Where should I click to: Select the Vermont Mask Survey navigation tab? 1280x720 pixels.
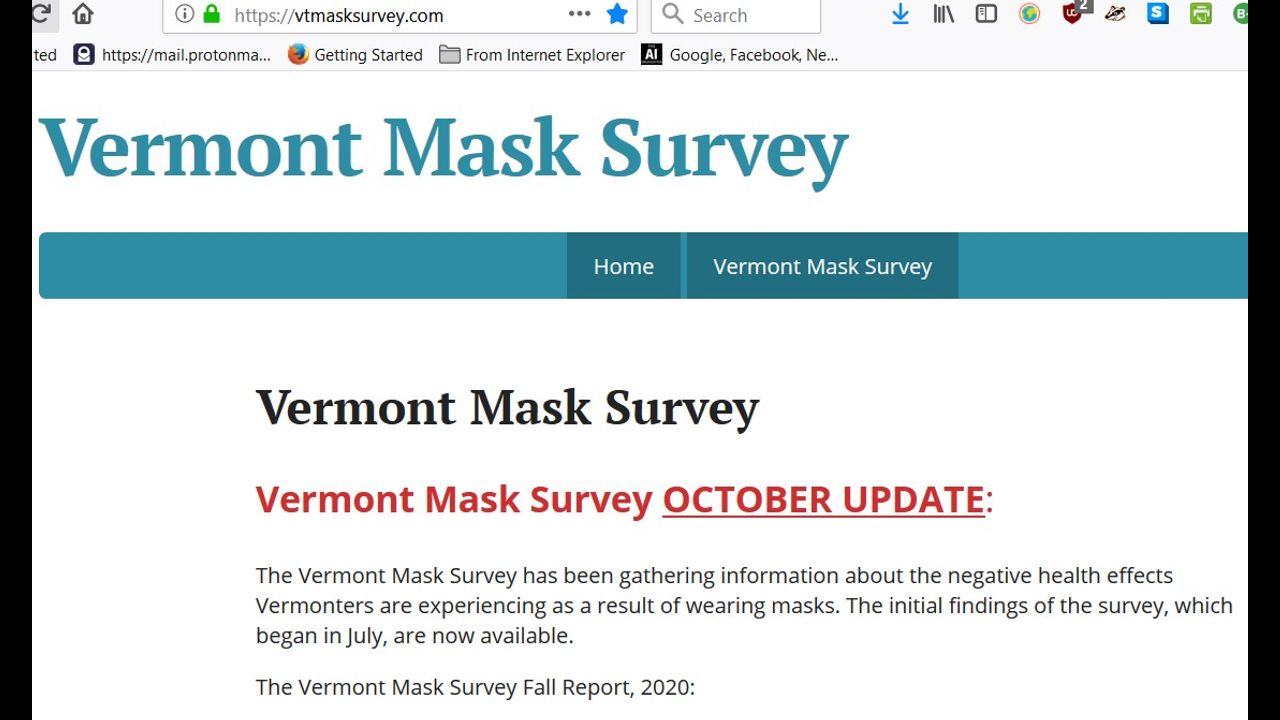pos(822,266)
